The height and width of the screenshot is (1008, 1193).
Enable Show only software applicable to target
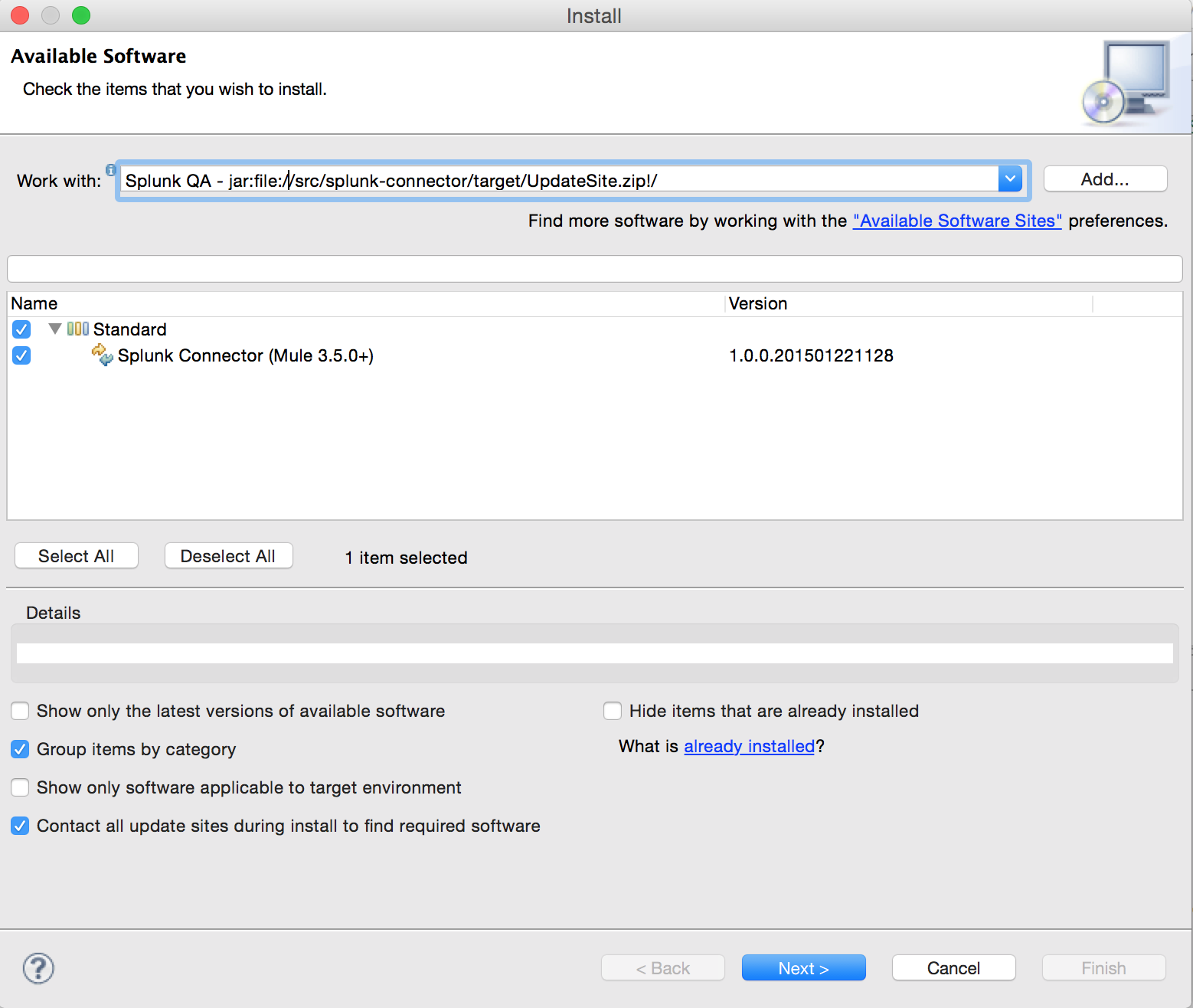20,787
